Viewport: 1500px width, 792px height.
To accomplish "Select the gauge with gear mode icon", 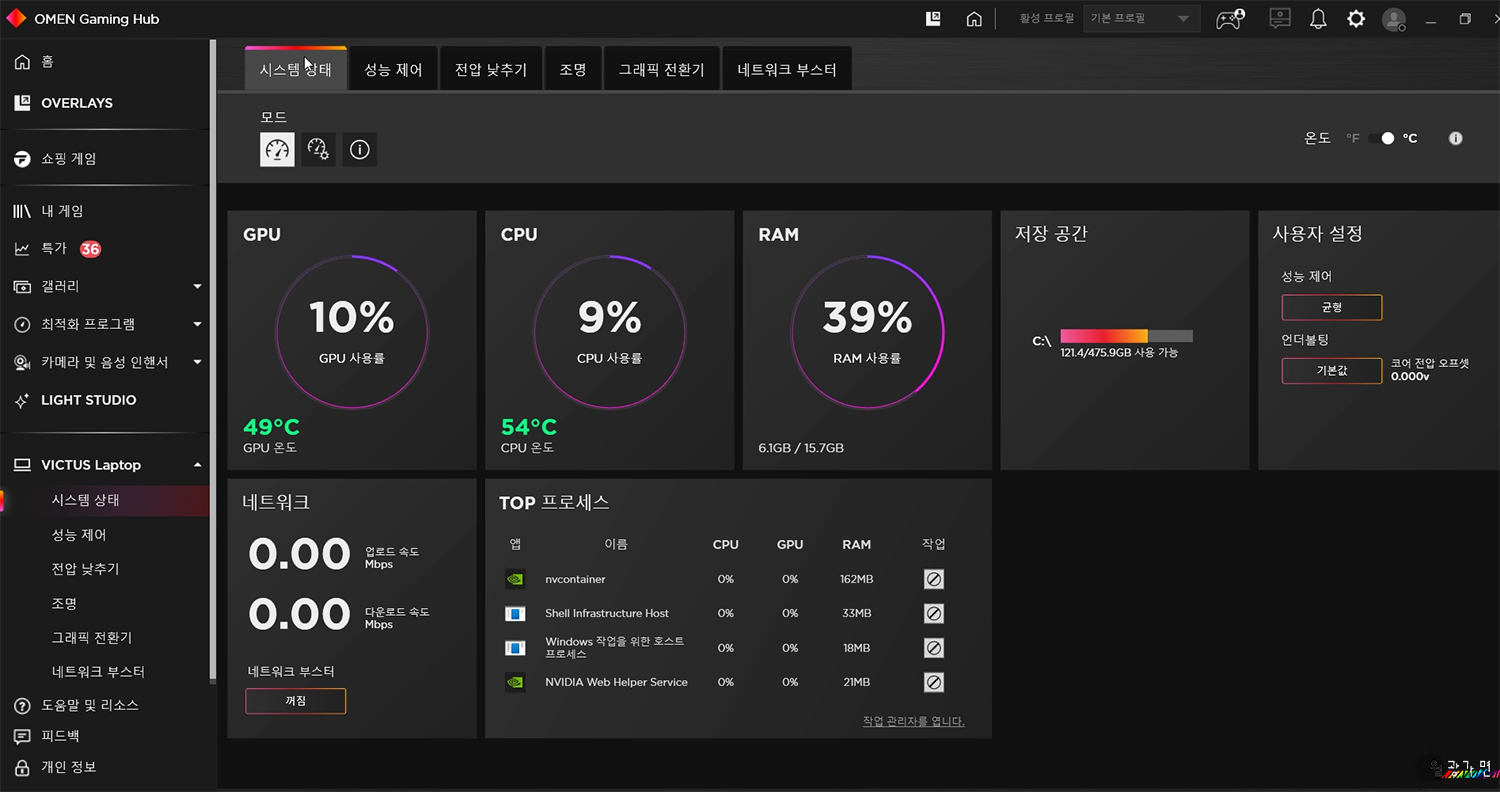I will 318,150.
